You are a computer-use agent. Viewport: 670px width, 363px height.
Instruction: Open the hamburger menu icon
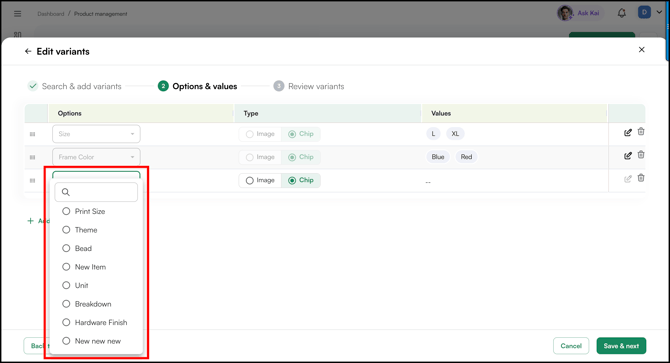point(18,14)
